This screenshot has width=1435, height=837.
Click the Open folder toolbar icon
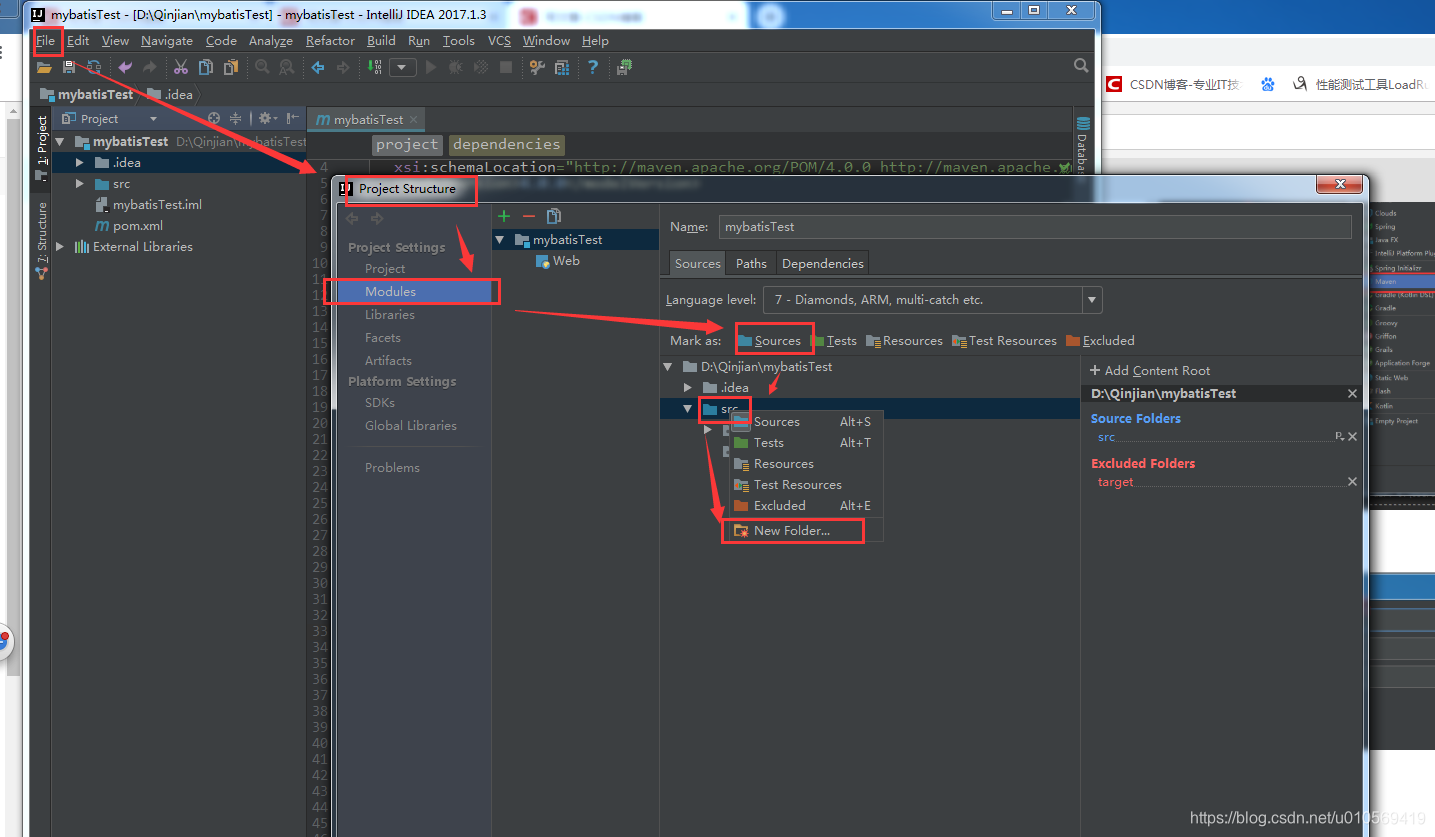(x=44, y=67)
